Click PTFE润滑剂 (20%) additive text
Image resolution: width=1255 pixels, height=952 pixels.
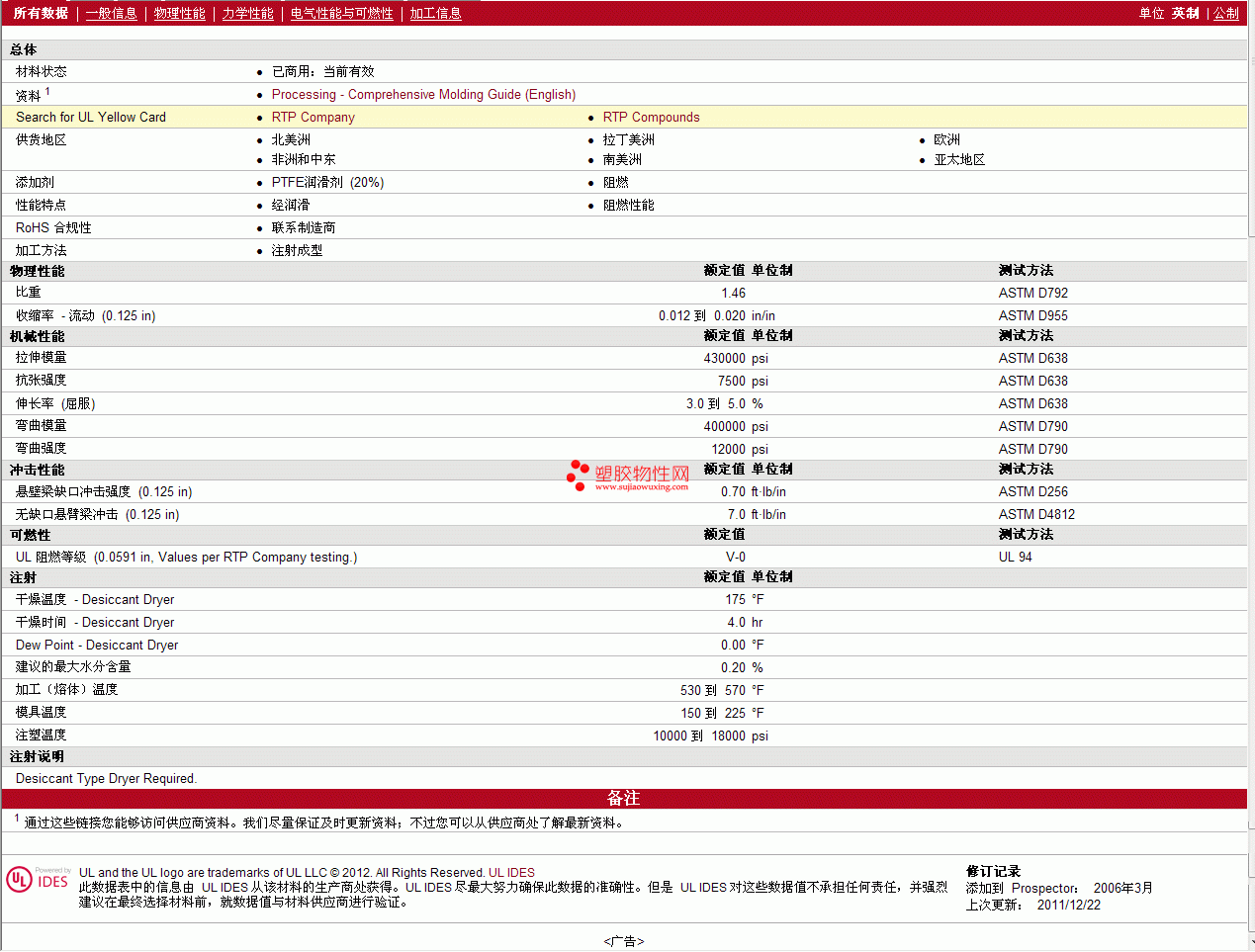tap(327, 182)
